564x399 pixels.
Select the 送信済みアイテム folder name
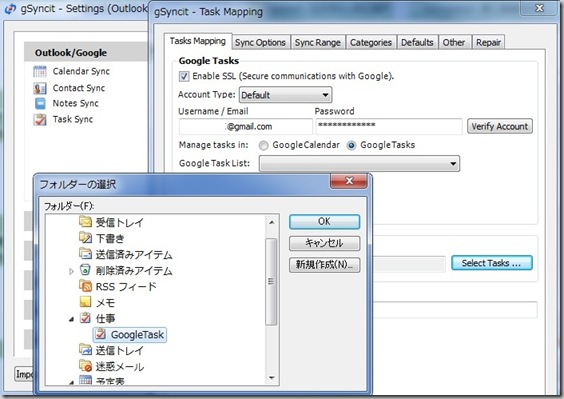tap(134, 254)
